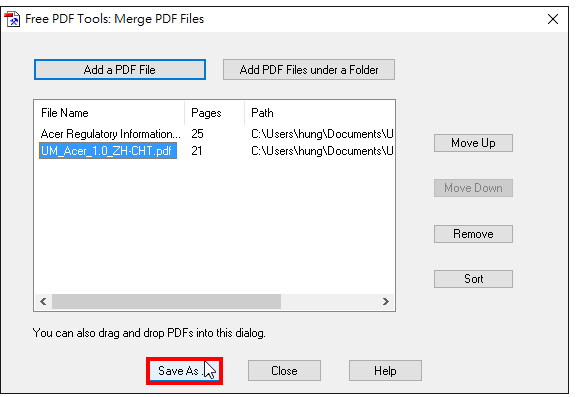Image resolution: width=576 pixels, height=397 pixels.
Task: Click the empty scrollbar track right of thumb
Action: tap(329, 302)
